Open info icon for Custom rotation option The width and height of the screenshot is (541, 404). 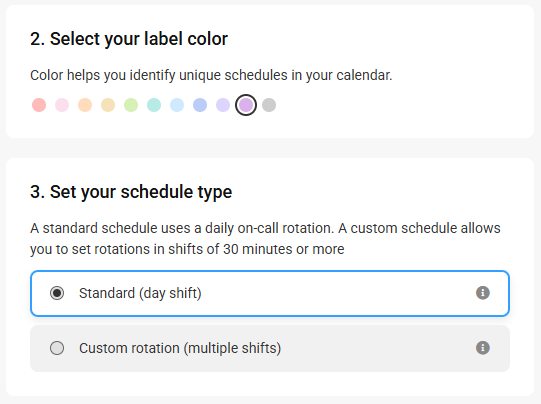point(483,348)
